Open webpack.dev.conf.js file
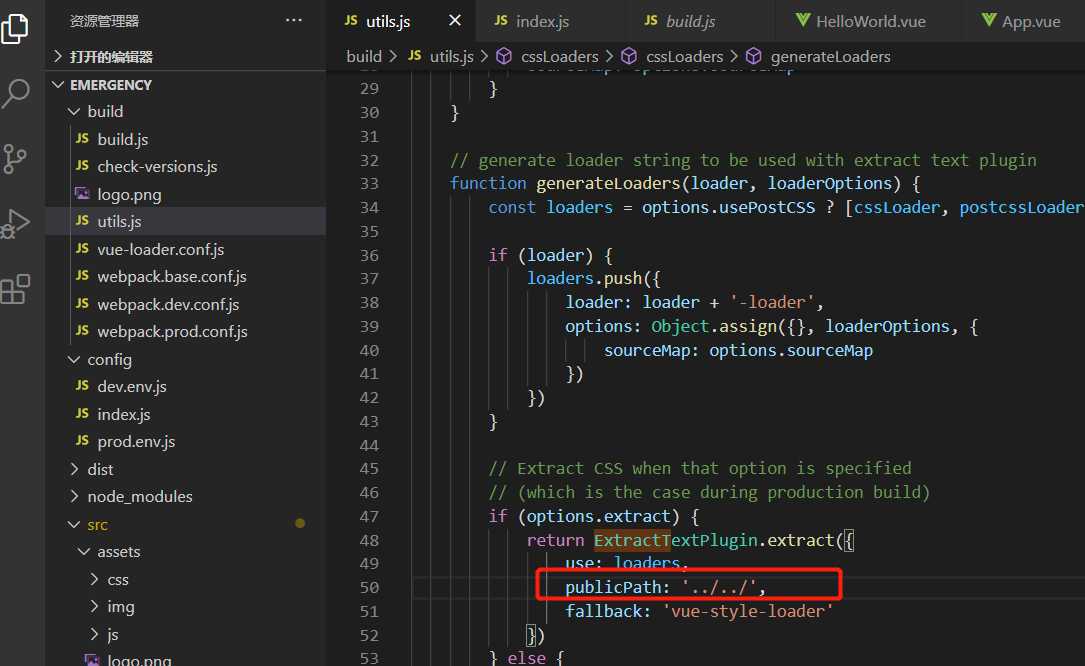The height and width of the screenshot is (666, 1085). 185,305
